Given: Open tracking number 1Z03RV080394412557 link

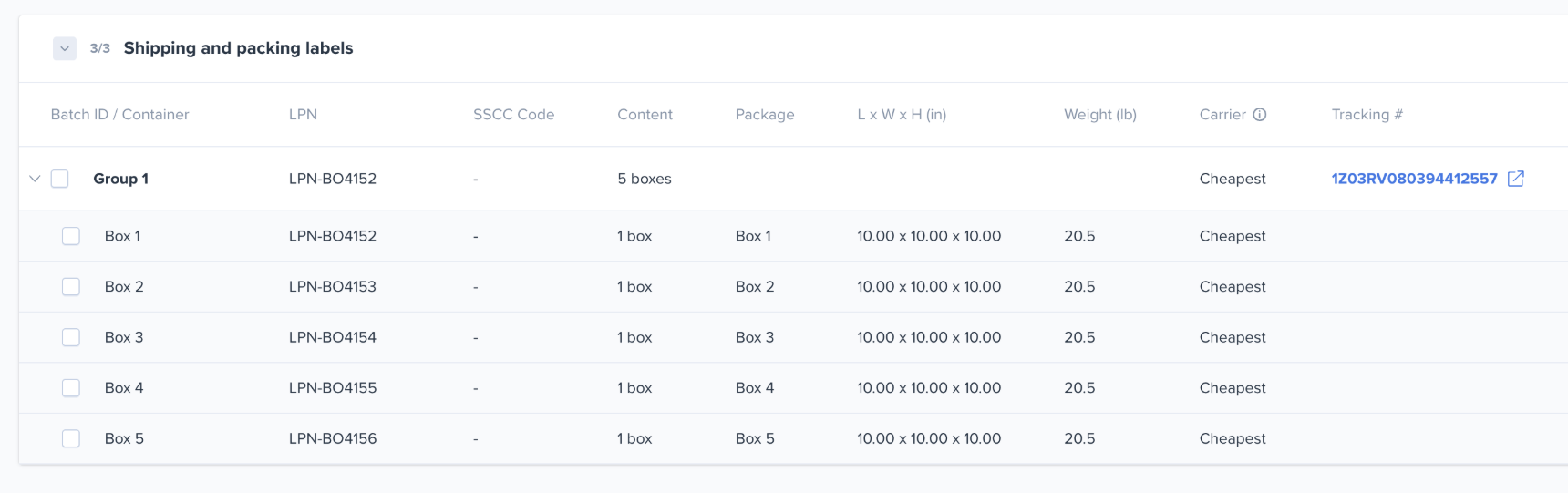Looking at the screenshot, I should [1414, 179].
